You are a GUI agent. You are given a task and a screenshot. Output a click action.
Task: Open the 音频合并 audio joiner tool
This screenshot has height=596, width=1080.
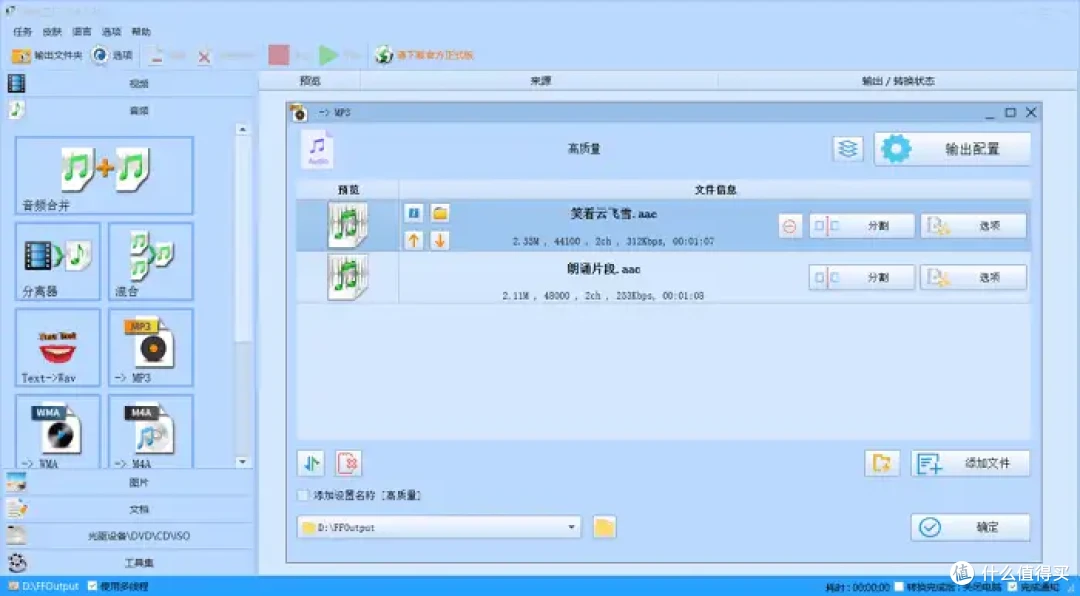tap(104, 175)
